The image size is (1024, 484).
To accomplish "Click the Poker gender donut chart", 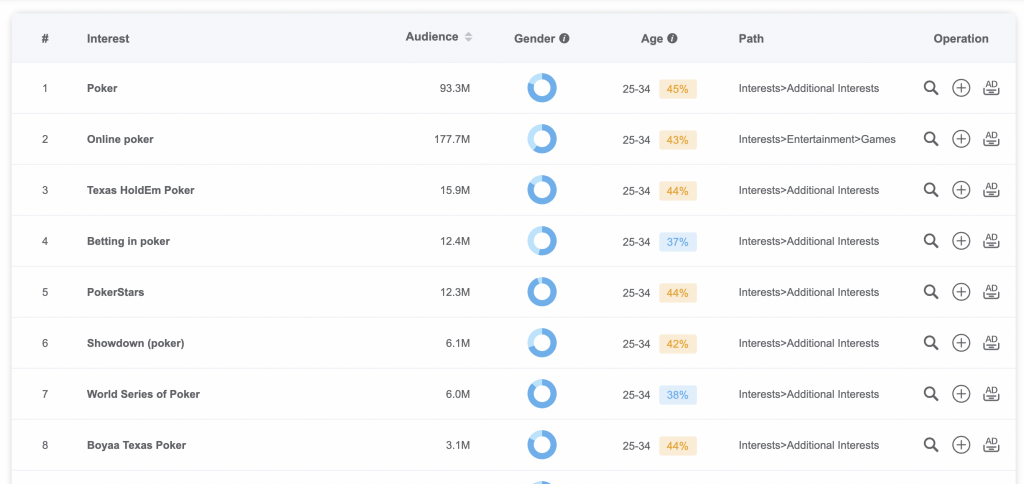I will (x=542, y=88).
